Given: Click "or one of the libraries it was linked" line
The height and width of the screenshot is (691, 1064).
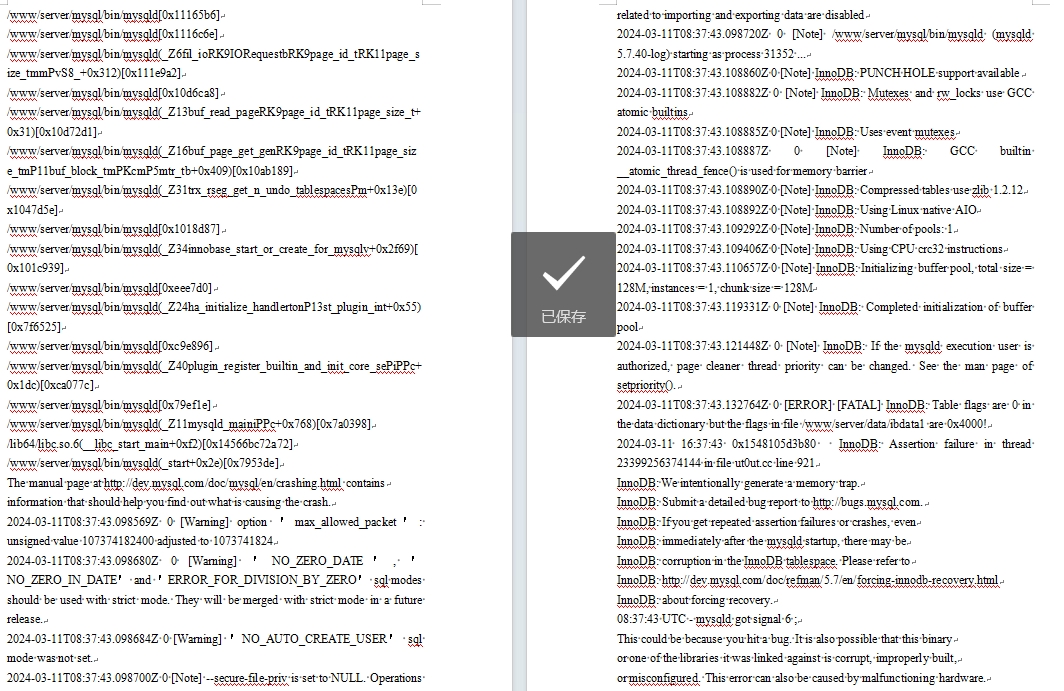Looking at the screenshot, I should click(x=787, y=658).
